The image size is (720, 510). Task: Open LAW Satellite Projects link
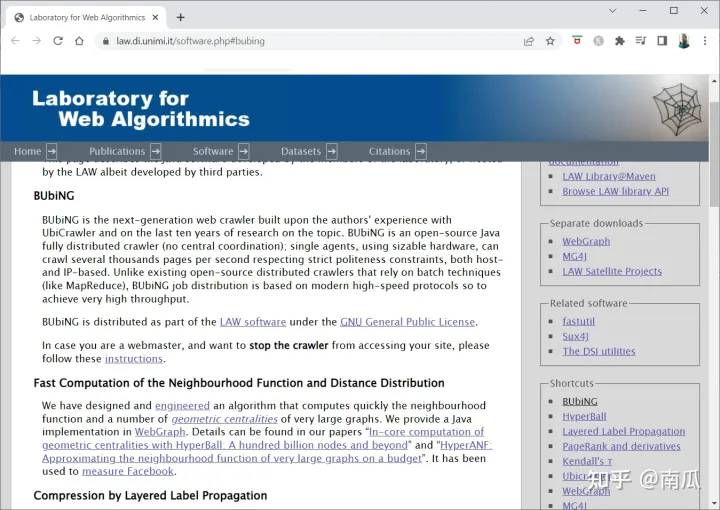612,271
